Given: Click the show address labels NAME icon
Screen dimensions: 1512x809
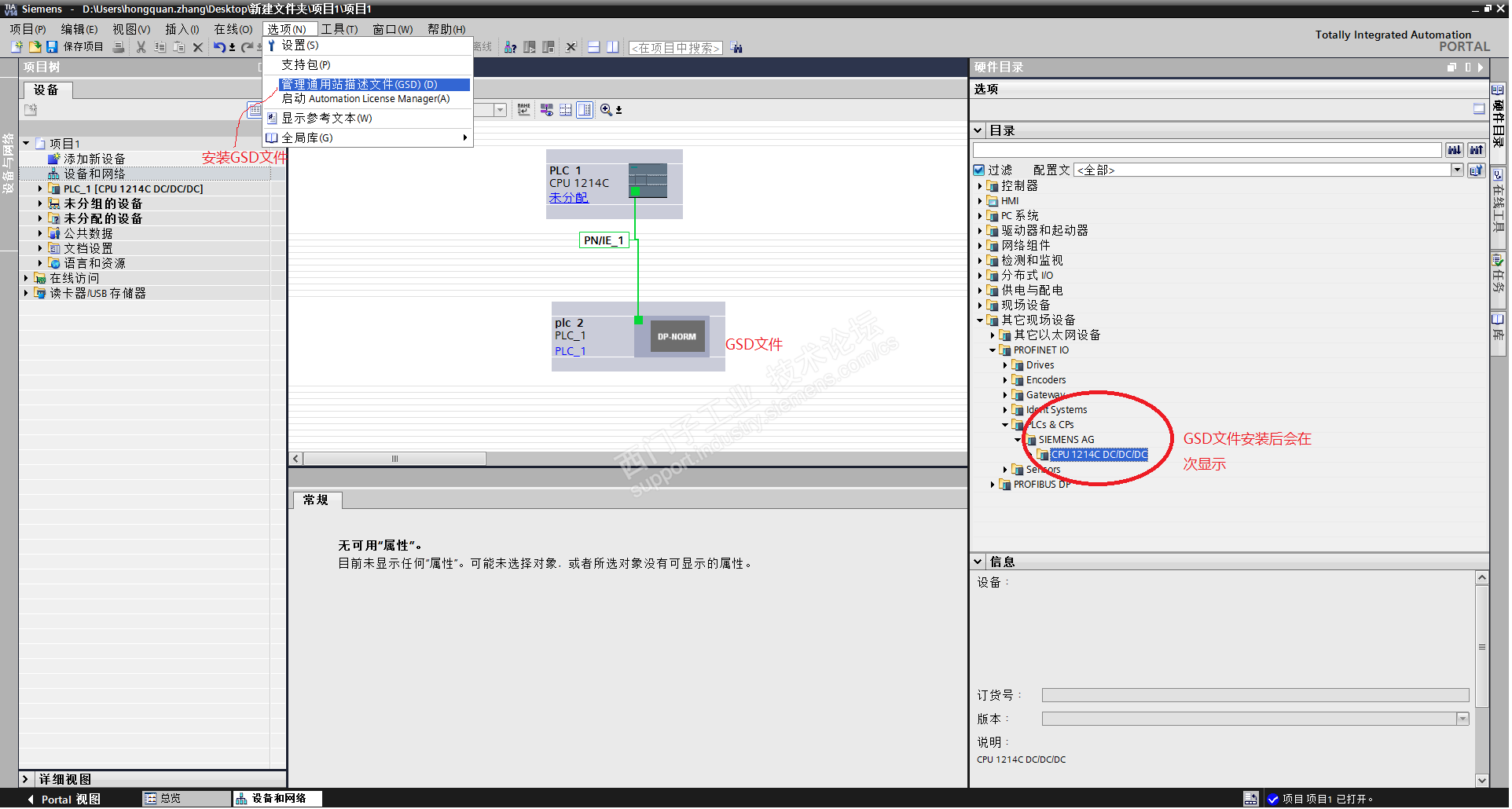Looking at the screenshot, I should tap(524, 110).
